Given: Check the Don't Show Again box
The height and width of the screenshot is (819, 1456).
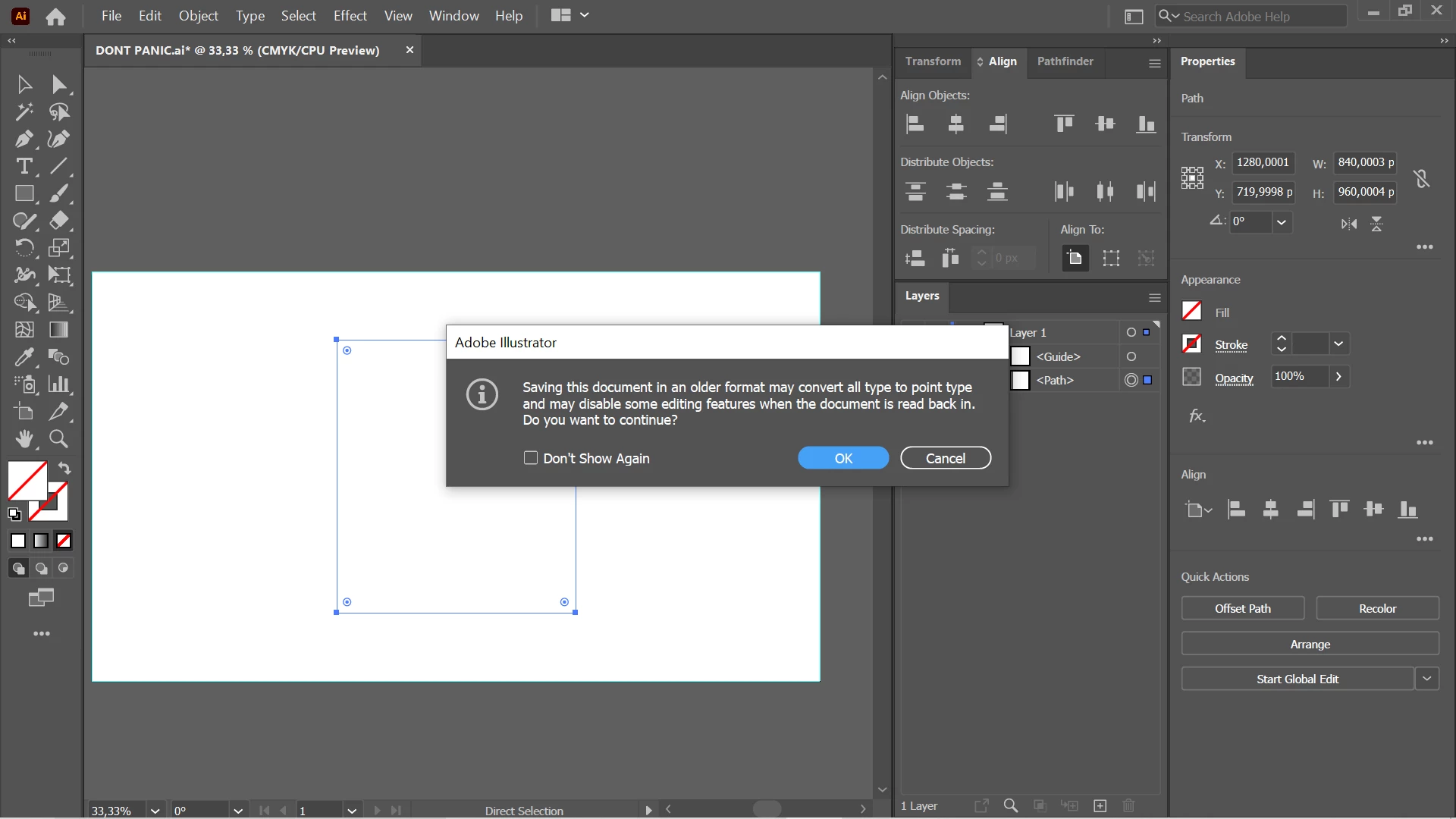Looking at the screenshot, I should tap(531, 458).
